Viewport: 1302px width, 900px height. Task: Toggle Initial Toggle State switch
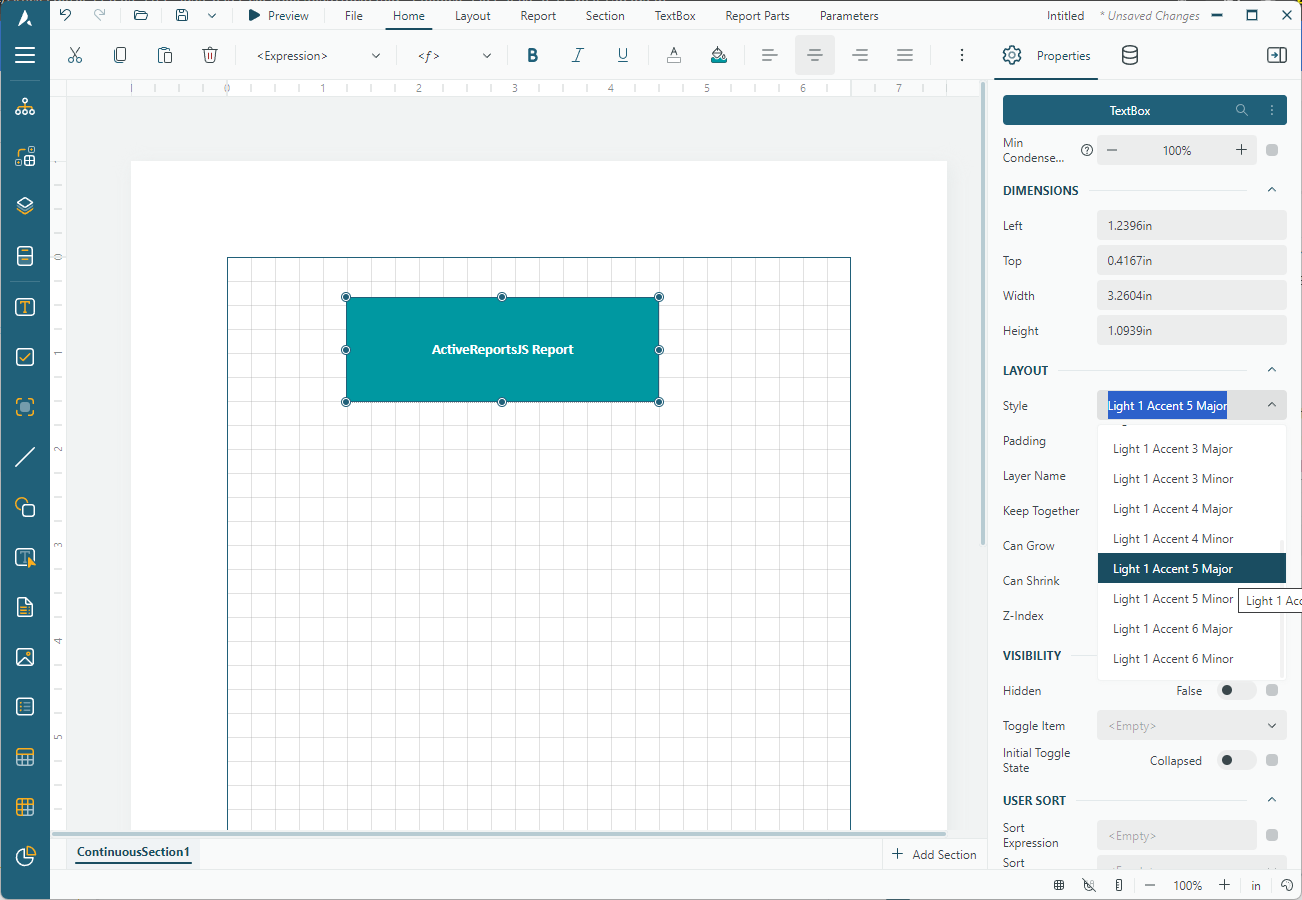[x=1236, y=760]
